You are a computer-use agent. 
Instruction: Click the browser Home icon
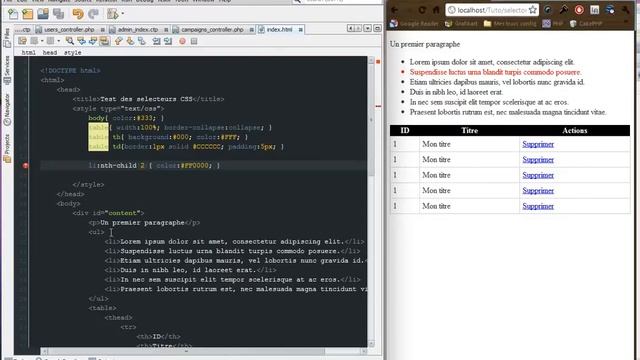pos(436,10)
